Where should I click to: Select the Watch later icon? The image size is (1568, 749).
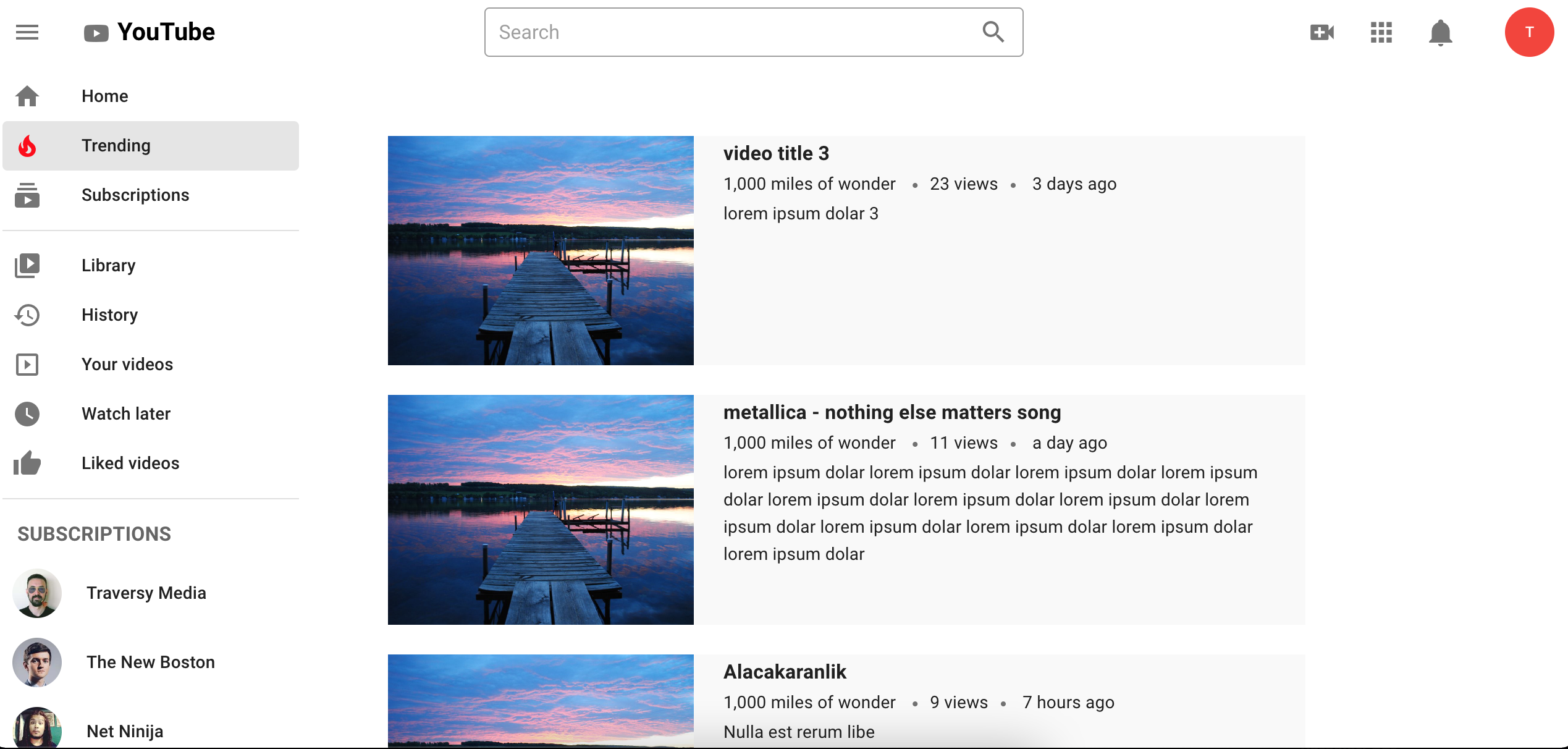pos(27,413)
